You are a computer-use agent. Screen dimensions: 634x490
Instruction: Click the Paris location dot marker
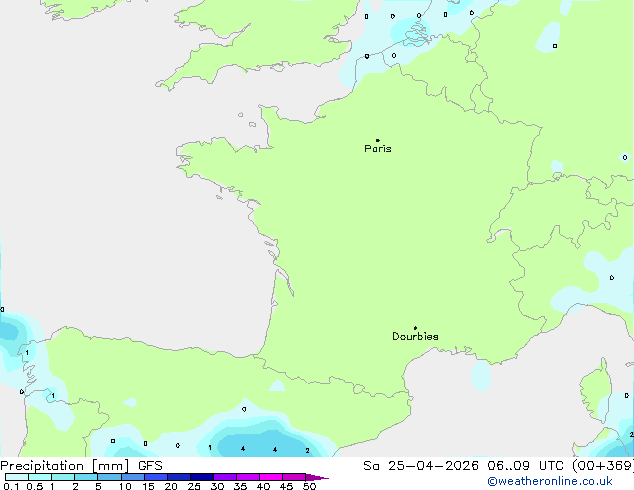(378, 140)
